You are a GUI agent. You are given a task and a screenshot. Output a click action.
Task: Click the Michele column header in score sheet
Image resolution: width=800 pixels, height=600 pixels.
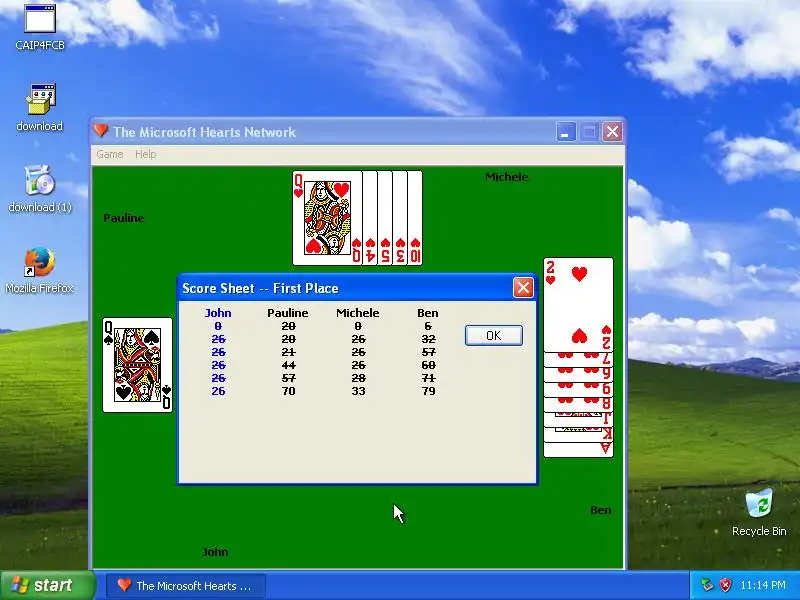coord(358,313)
